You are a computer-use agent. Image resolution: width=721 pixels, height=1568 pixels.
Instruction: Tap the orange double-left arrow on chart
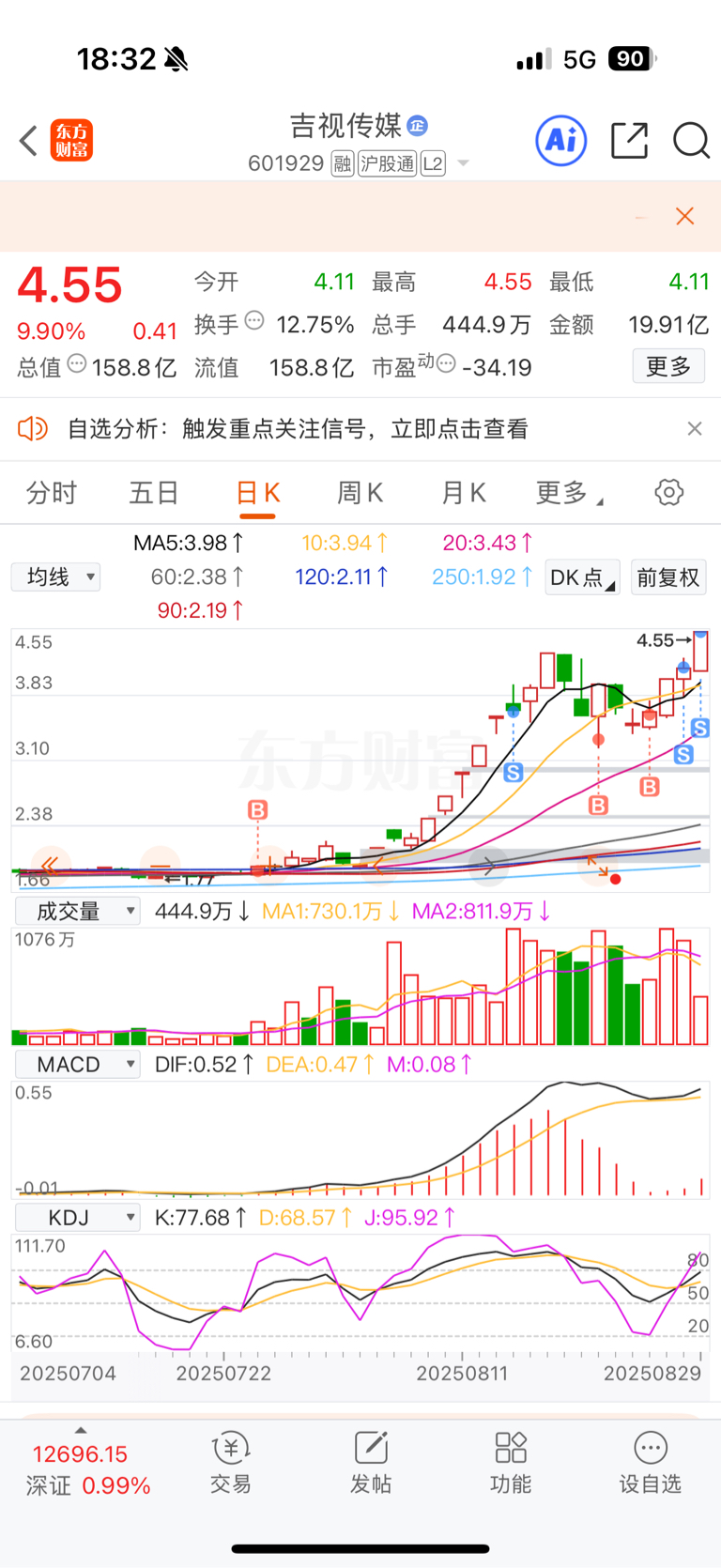50,865
